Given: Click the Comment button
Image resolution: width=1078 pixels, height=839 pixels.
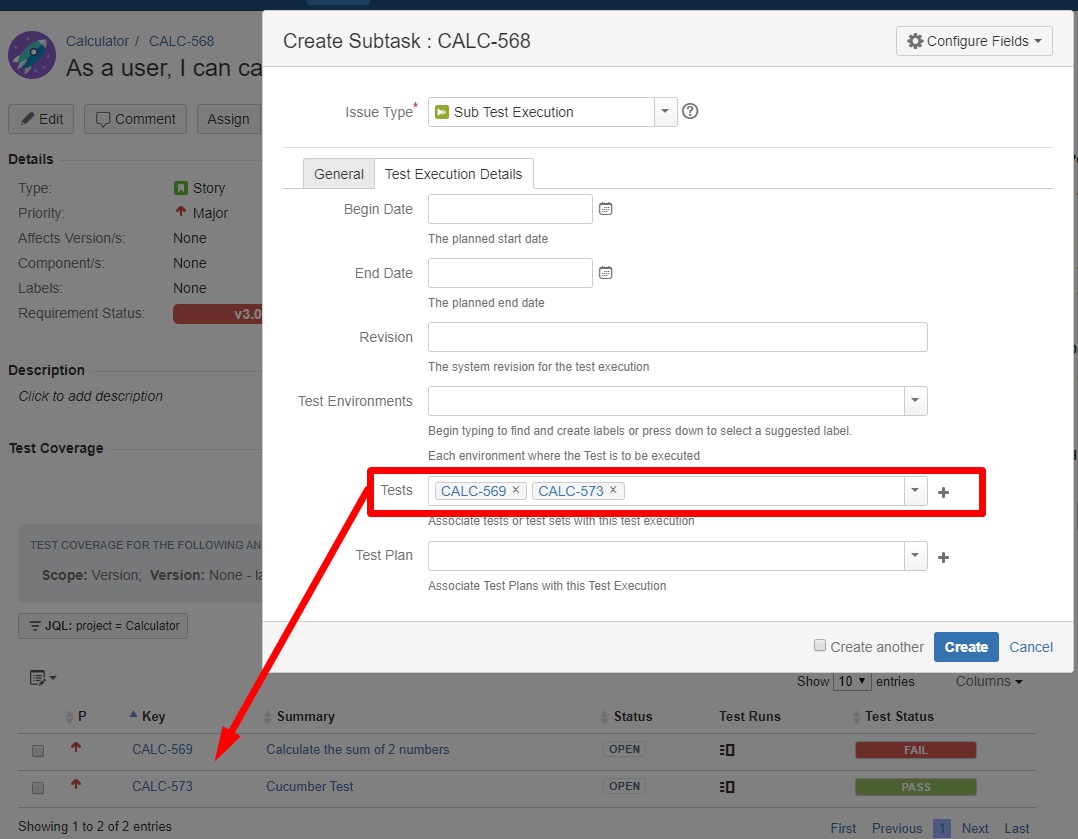Looking at the screenshot, I should pos(135,119).
